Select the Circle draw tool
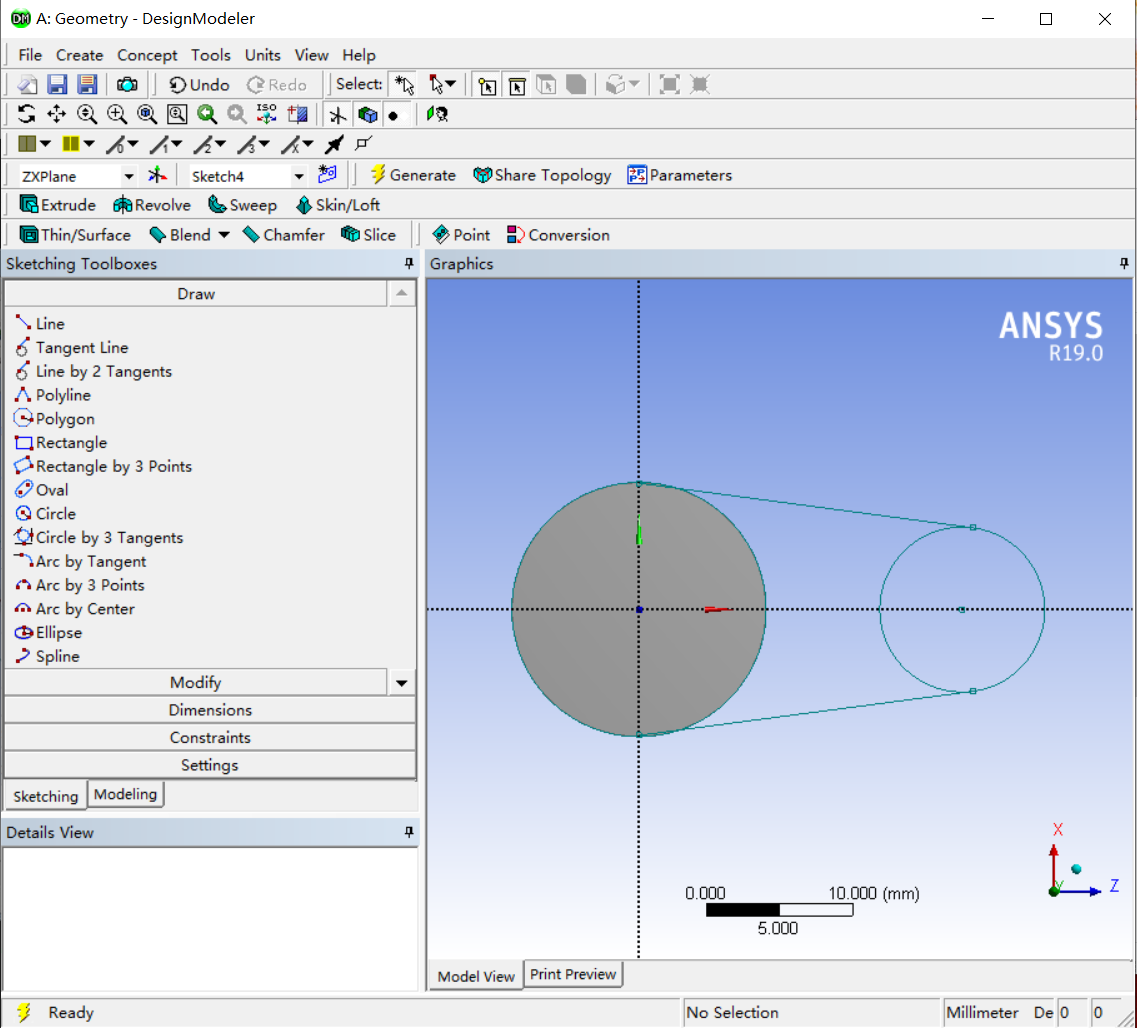The height and width of the screenshot is (1028, 1137). tap(46, 513)
